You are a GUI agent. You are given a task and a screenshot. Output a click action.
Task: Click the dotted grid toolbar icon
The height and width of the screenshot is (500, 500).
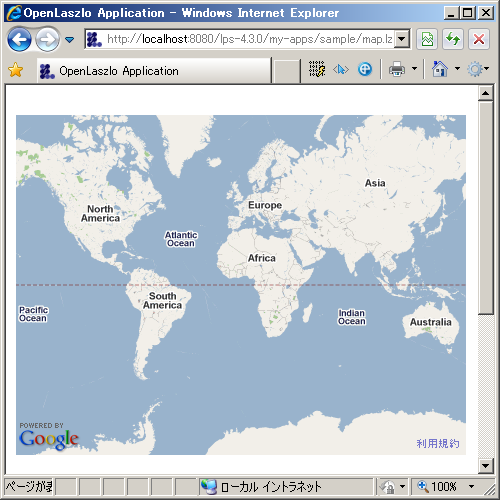(317, 69)
